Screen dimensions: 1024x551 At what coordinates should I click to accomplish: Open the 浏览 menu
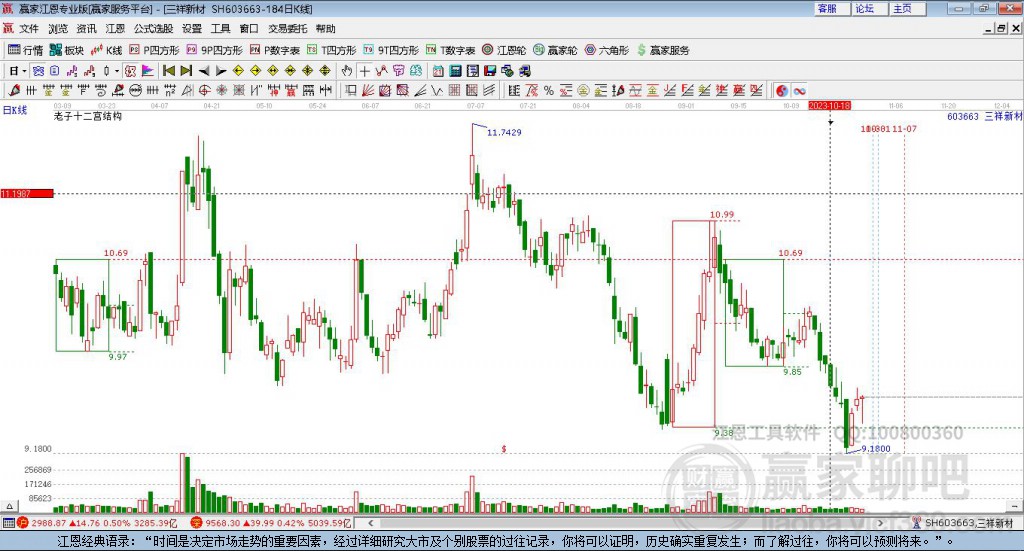[x=57, y=29]
